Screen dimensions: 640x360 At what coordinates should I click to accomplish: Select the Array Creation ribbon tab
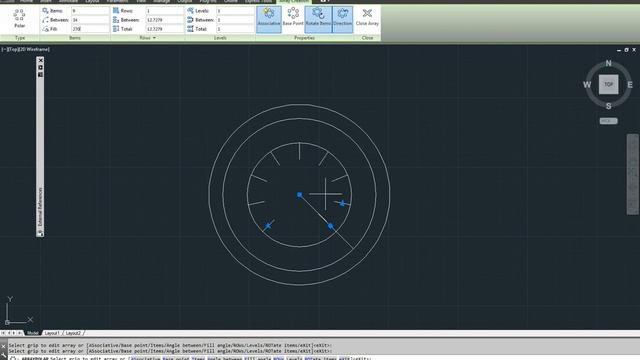(x=293, y=1)
